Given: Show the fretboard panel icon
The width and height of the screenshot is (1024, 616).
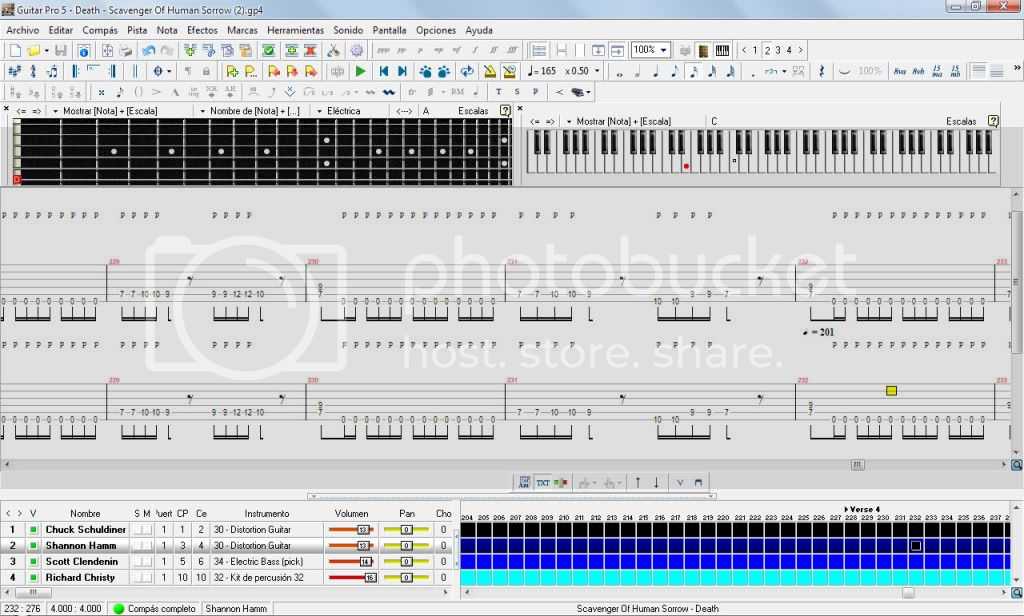Looking at the screenshot, I should point(703,50).
